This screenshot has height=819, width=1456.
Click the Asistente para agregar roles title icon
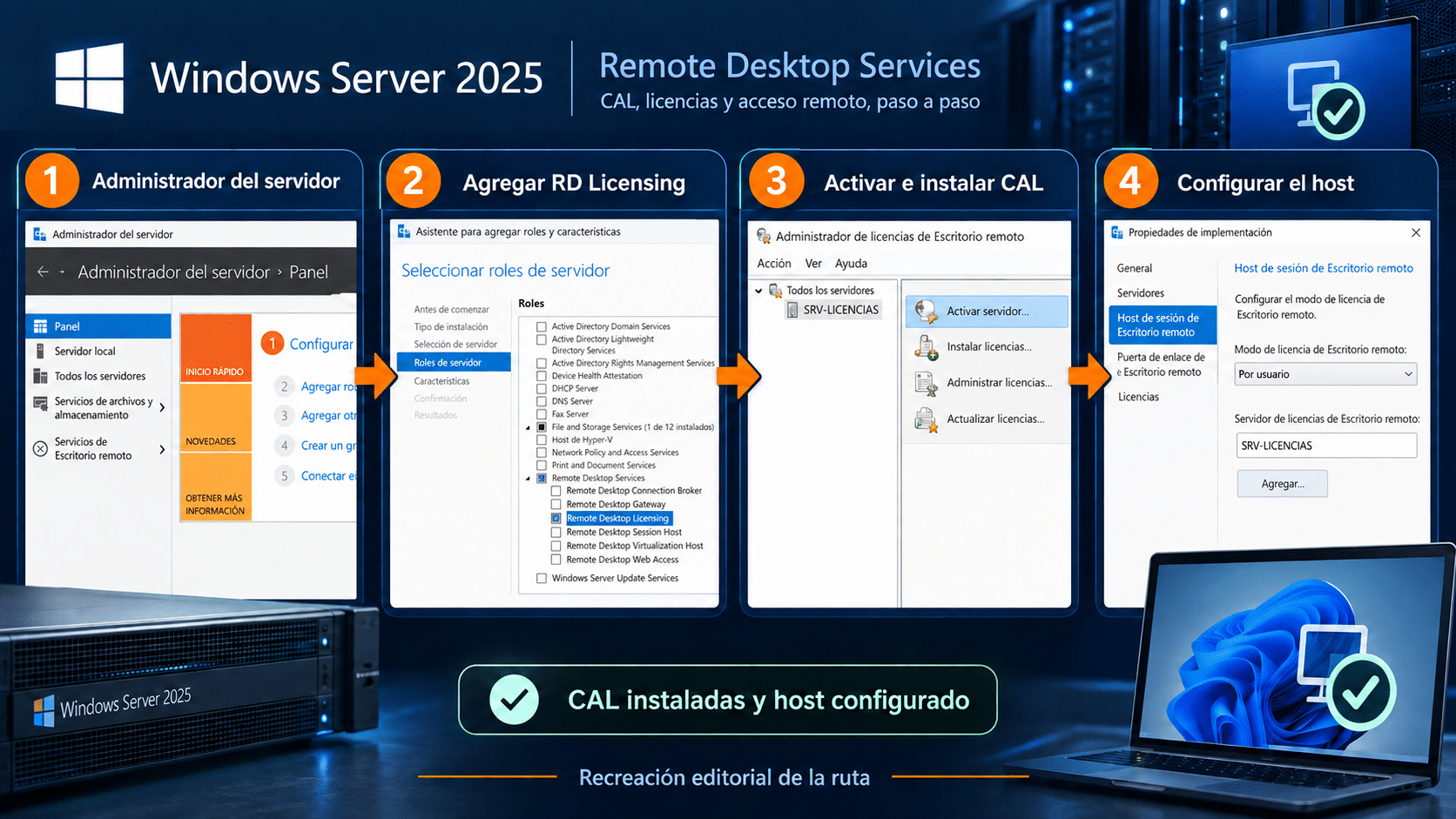pyautogui.click(x=403, y=232)
